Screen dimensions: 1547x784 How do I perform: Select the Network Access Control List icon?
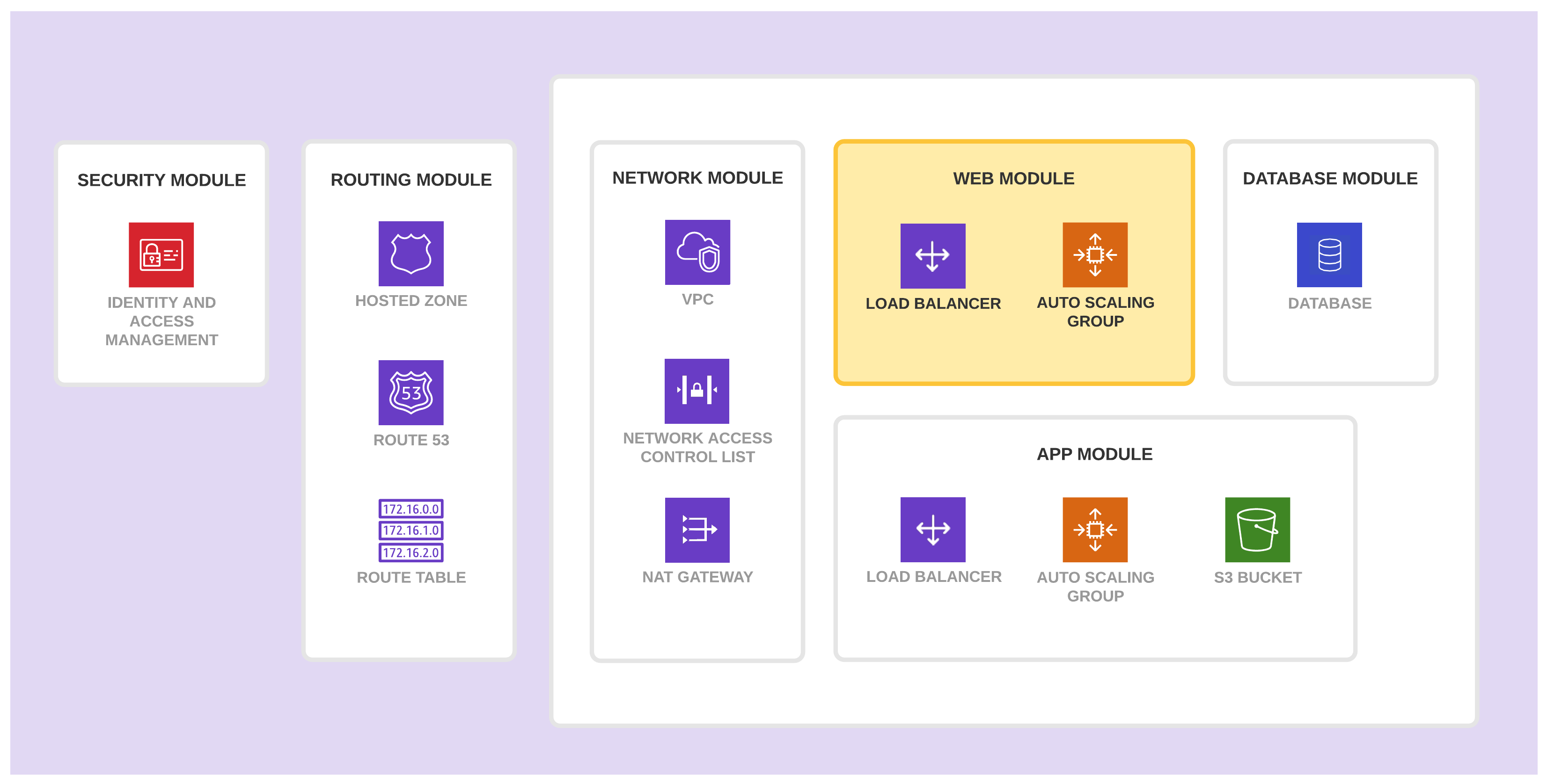click(697, 391)
